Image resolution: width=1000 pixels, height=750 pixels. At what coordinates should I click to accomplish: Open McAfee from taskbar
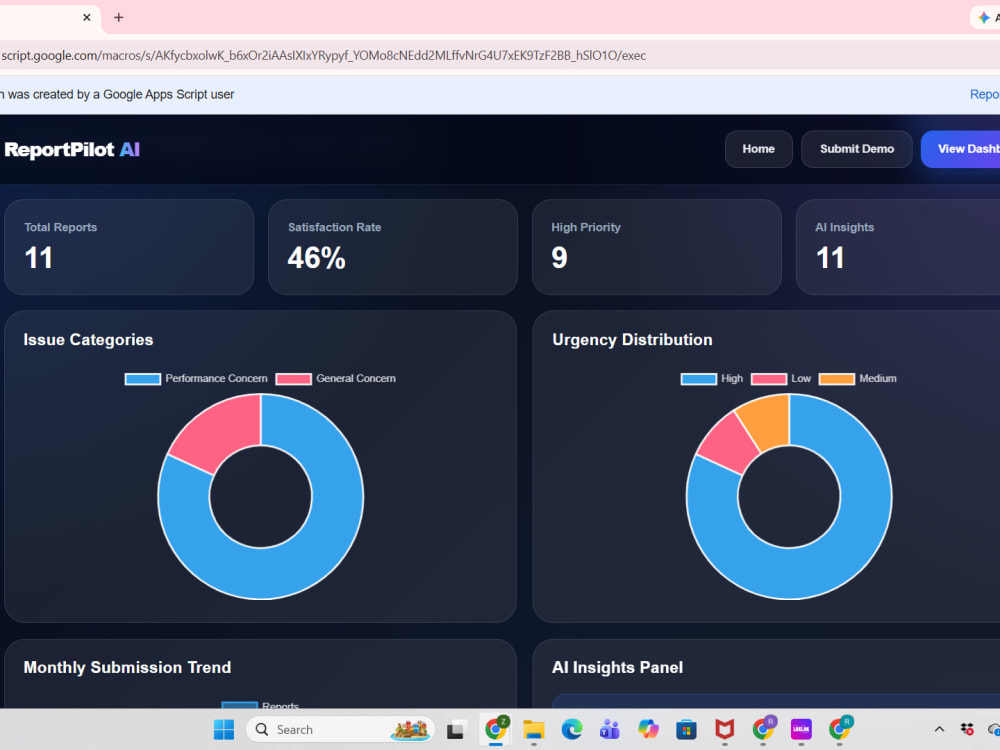point(724,729)
